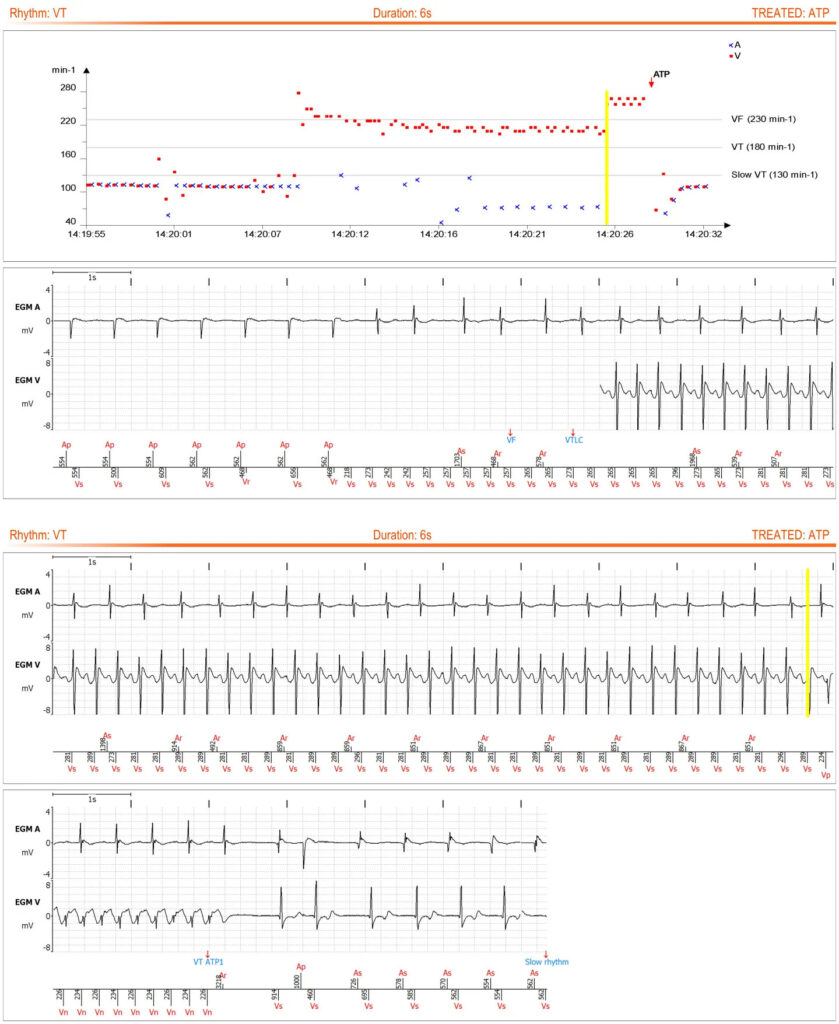Click the yellow cursor line in the second EGM strip
Screen dimensions: 839x1024
click(x=808, y=643)
